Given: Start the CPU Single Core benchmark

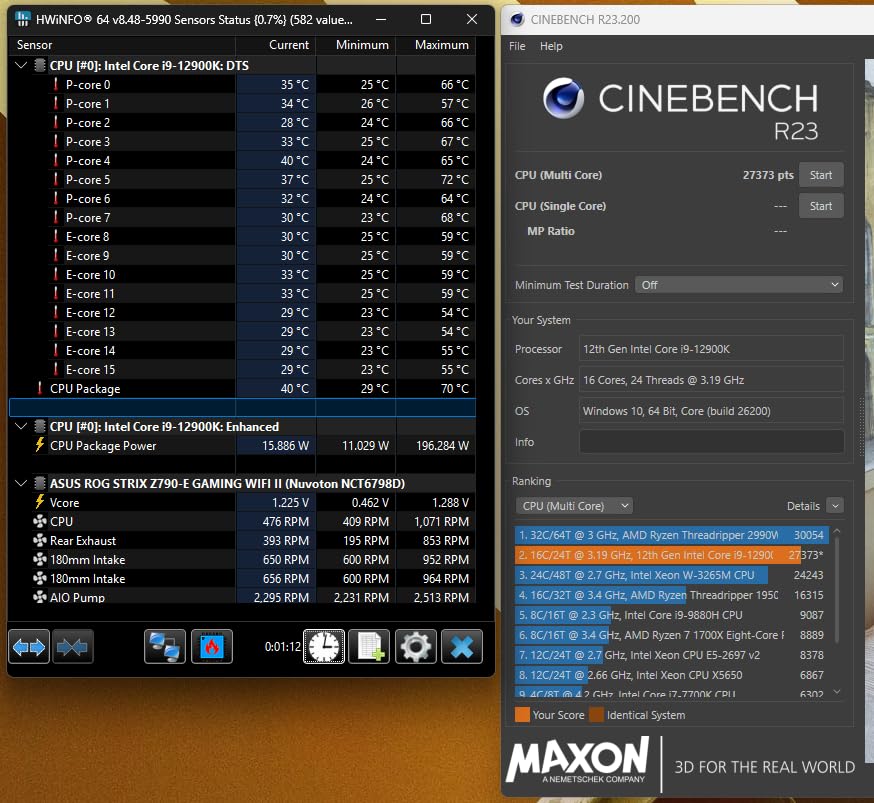Looking at the screenshot, I should tap(820, 206).
